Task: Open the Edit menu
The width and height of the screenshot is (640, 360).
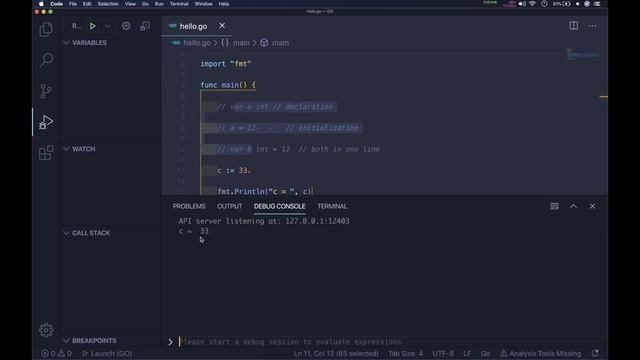Action: [x=87, y=4]
